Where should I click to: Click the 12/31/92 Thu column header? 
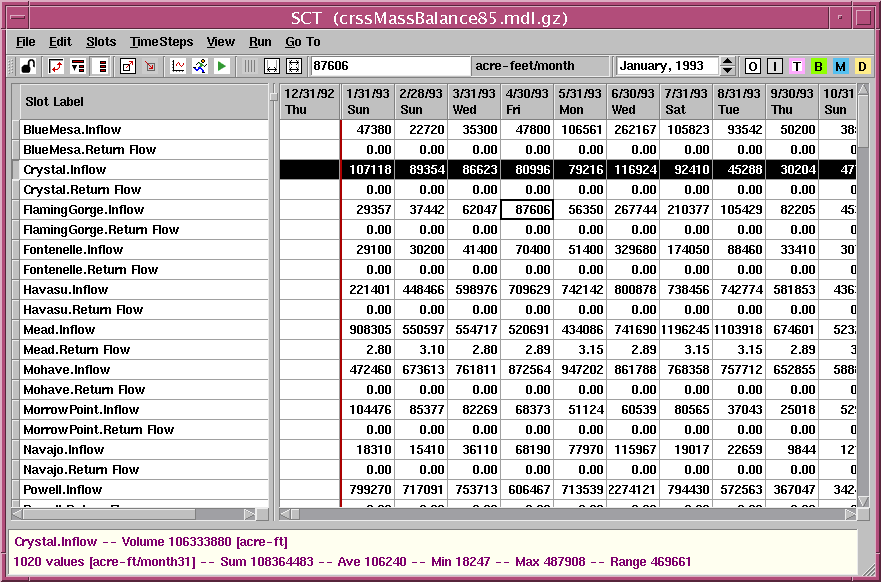coord(310,102)
